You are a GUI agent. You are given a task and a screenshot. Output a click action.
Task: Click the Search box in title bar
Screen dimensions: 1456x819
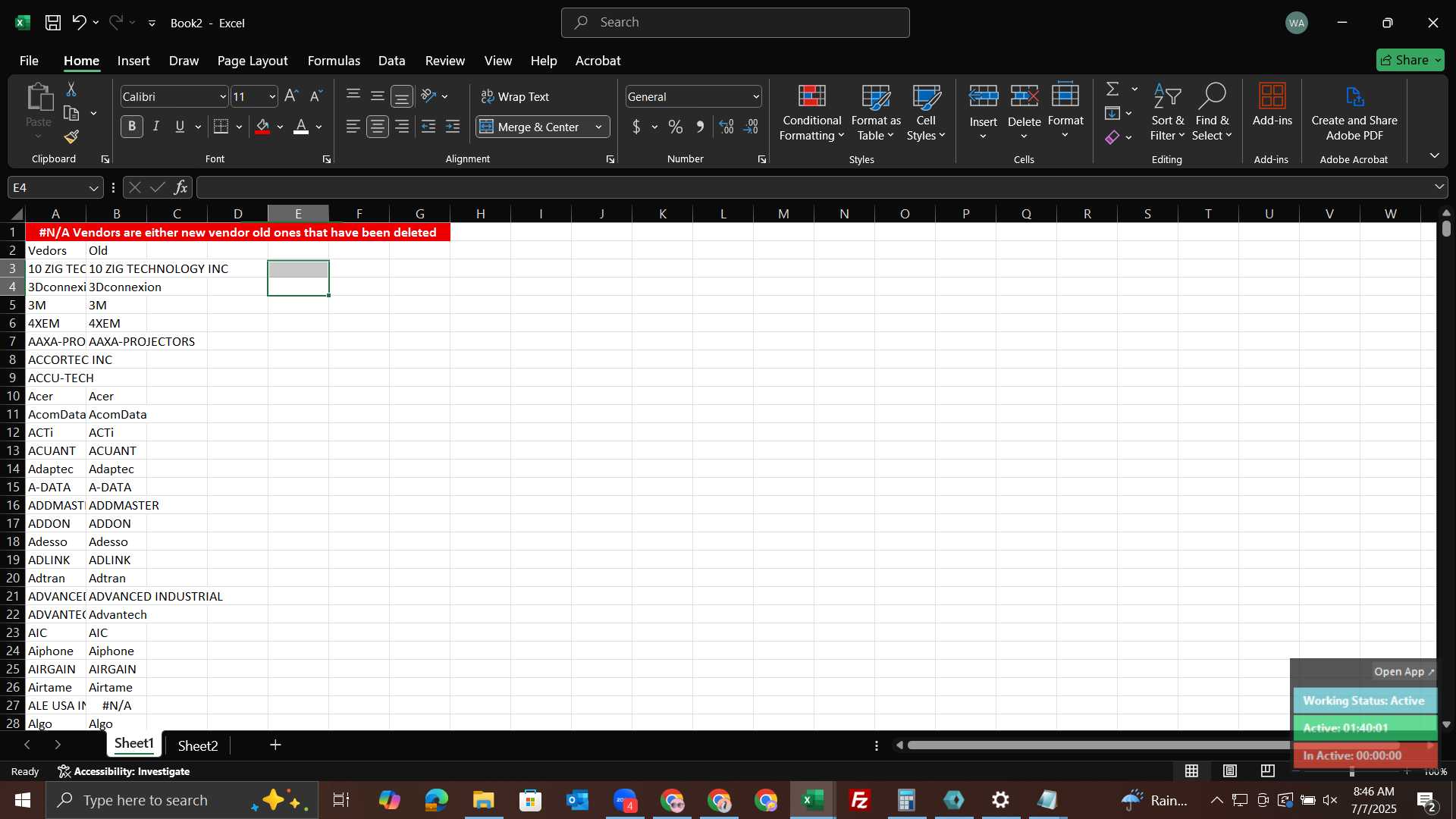[735, 23]
